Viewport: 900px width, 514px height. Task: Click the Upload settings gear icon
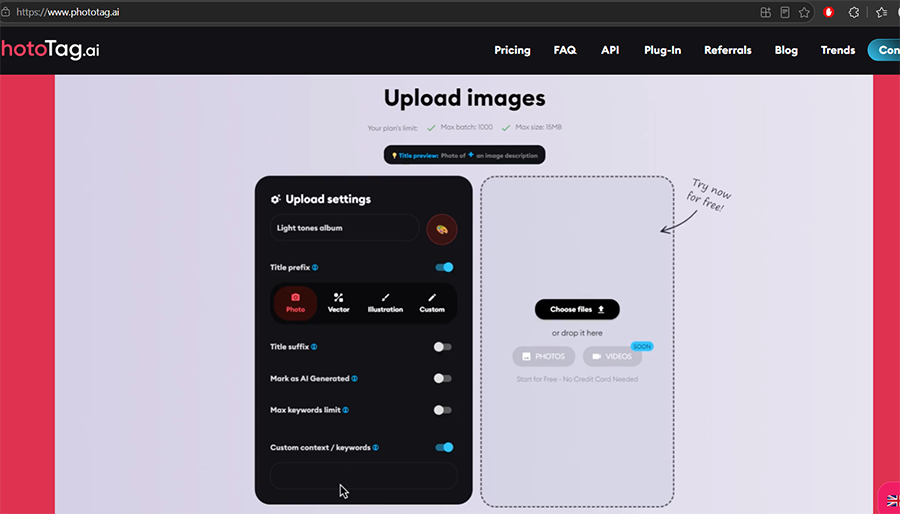click(x=276, y=199)
